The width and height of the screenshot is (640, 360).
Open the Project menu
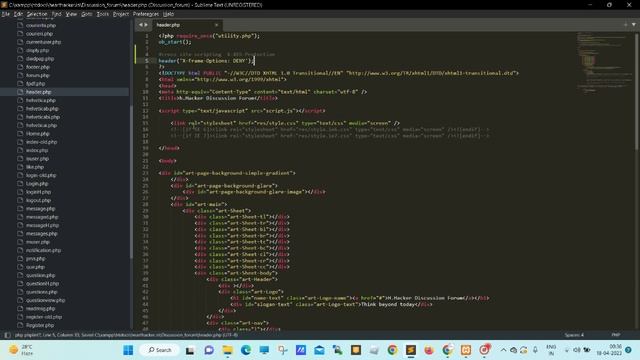[121, 14]
